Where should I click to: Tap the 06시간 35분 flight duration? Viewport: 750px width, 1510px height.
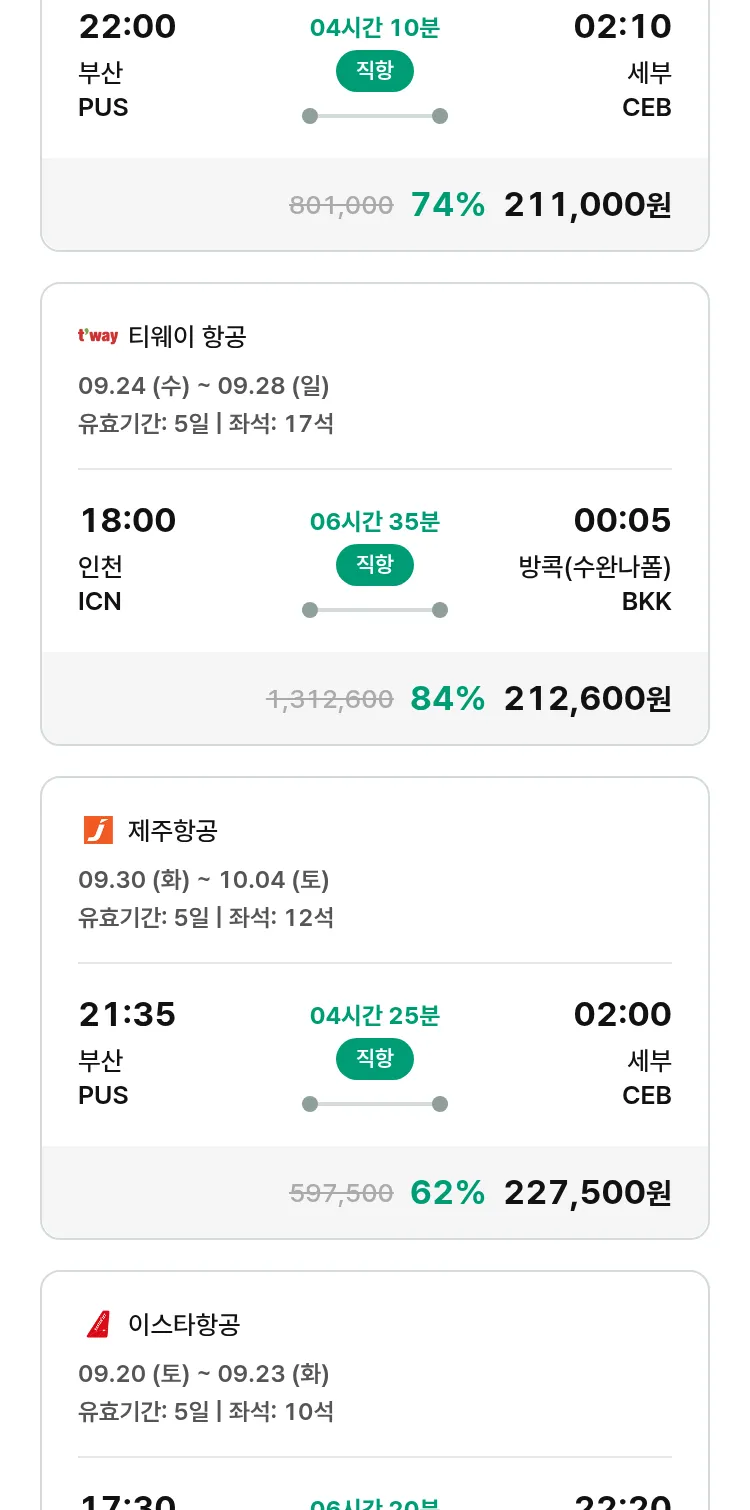374,521
